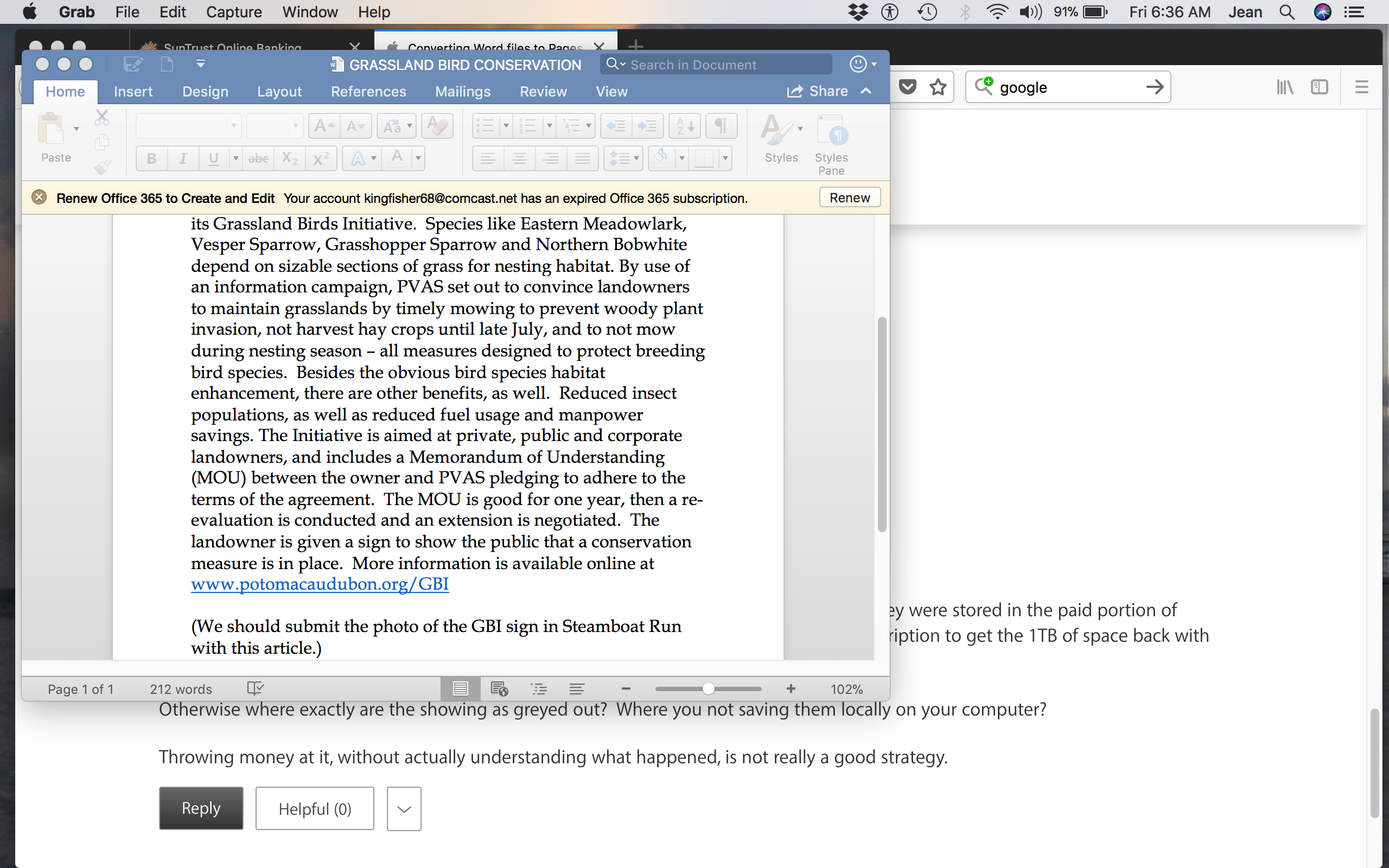Click the zoom slider handle
Viewport: 1389px width, 868px height.
708,688
